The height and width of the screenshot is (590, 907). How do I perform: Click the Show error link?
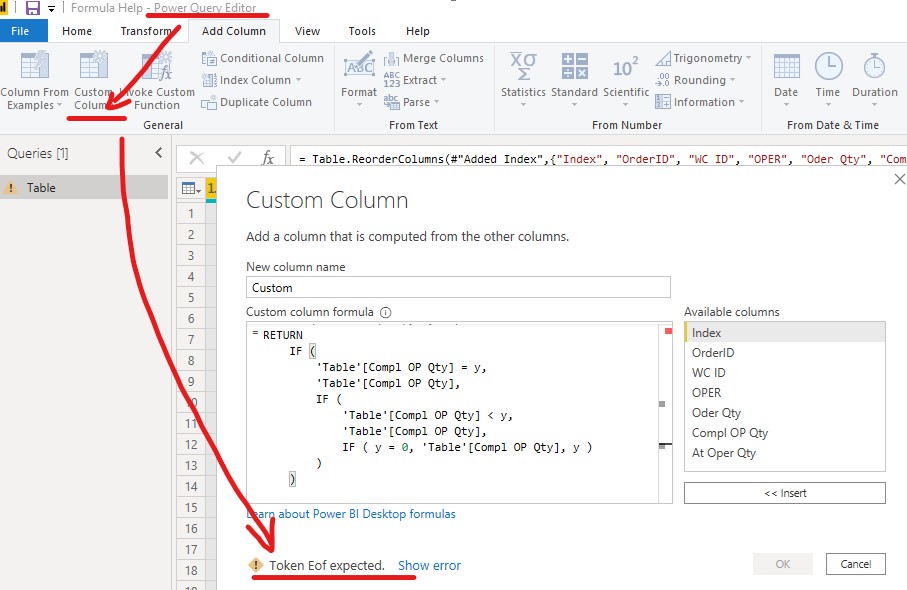click(429, 566)
